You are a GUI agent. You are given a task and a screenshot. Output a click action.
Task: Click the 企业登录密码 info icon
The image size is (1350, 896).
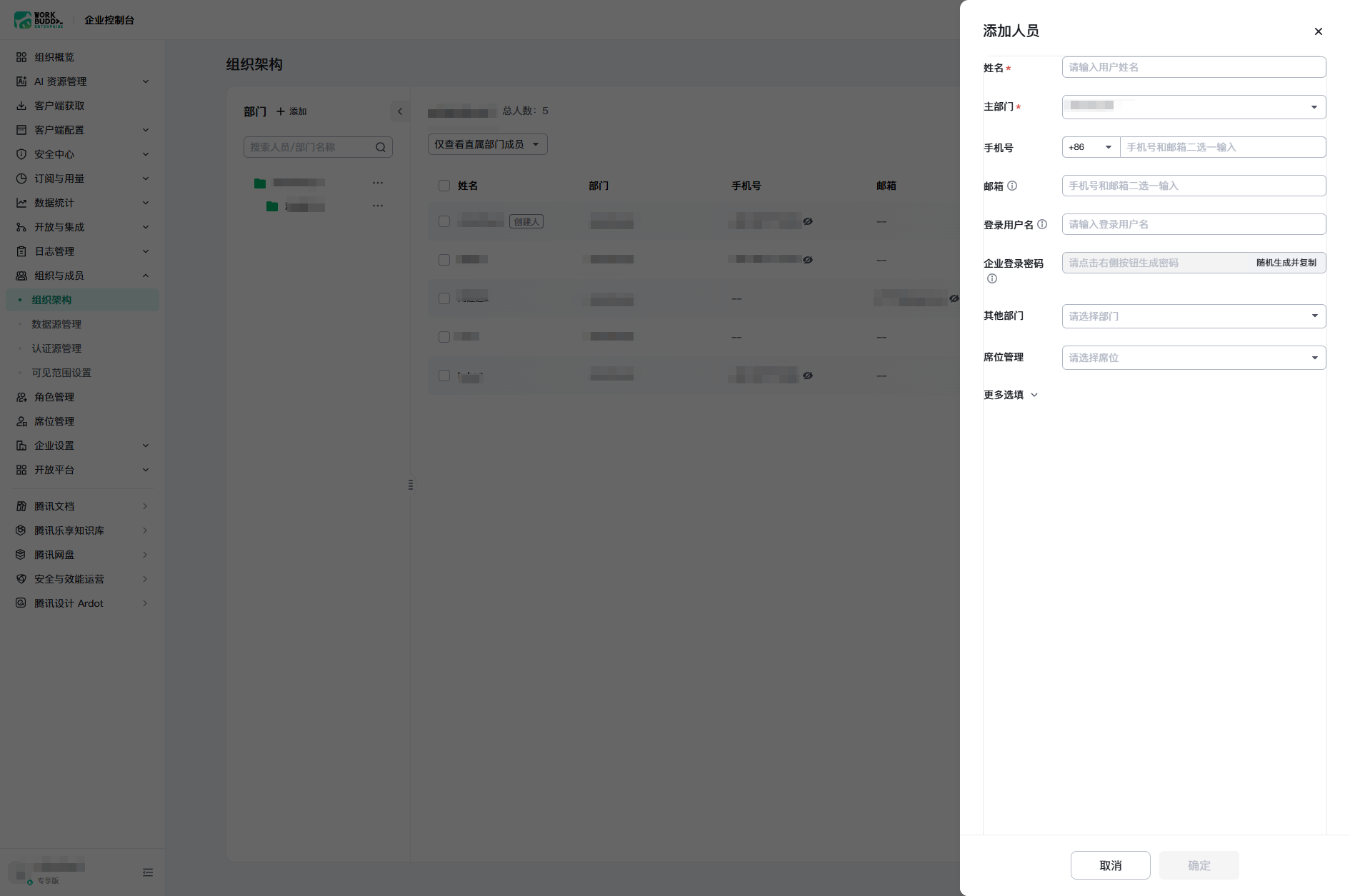tap(992, 278)
